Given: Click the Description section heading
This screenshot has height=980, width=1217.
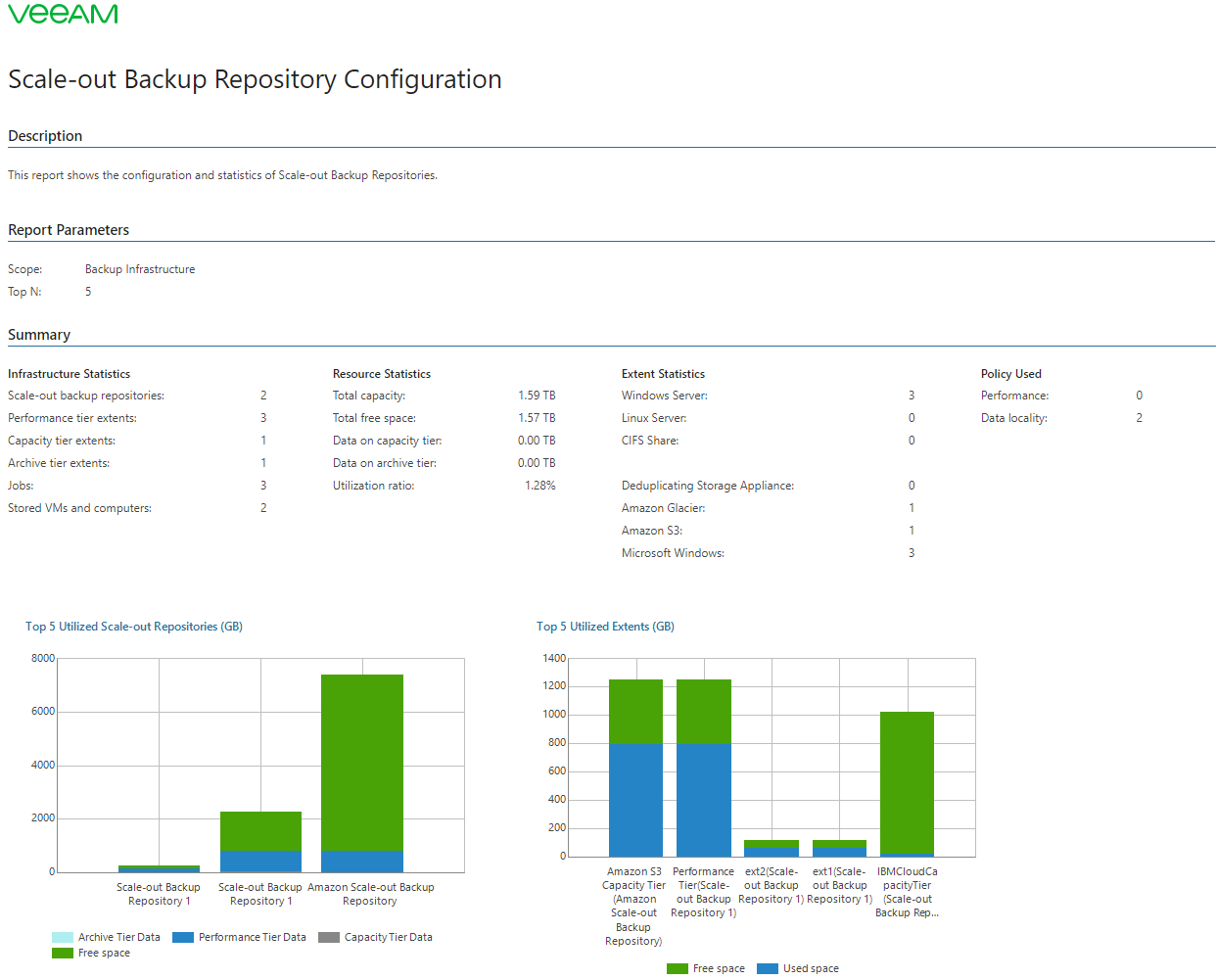Looking at the screenshot, I should (x=45, y=136).
